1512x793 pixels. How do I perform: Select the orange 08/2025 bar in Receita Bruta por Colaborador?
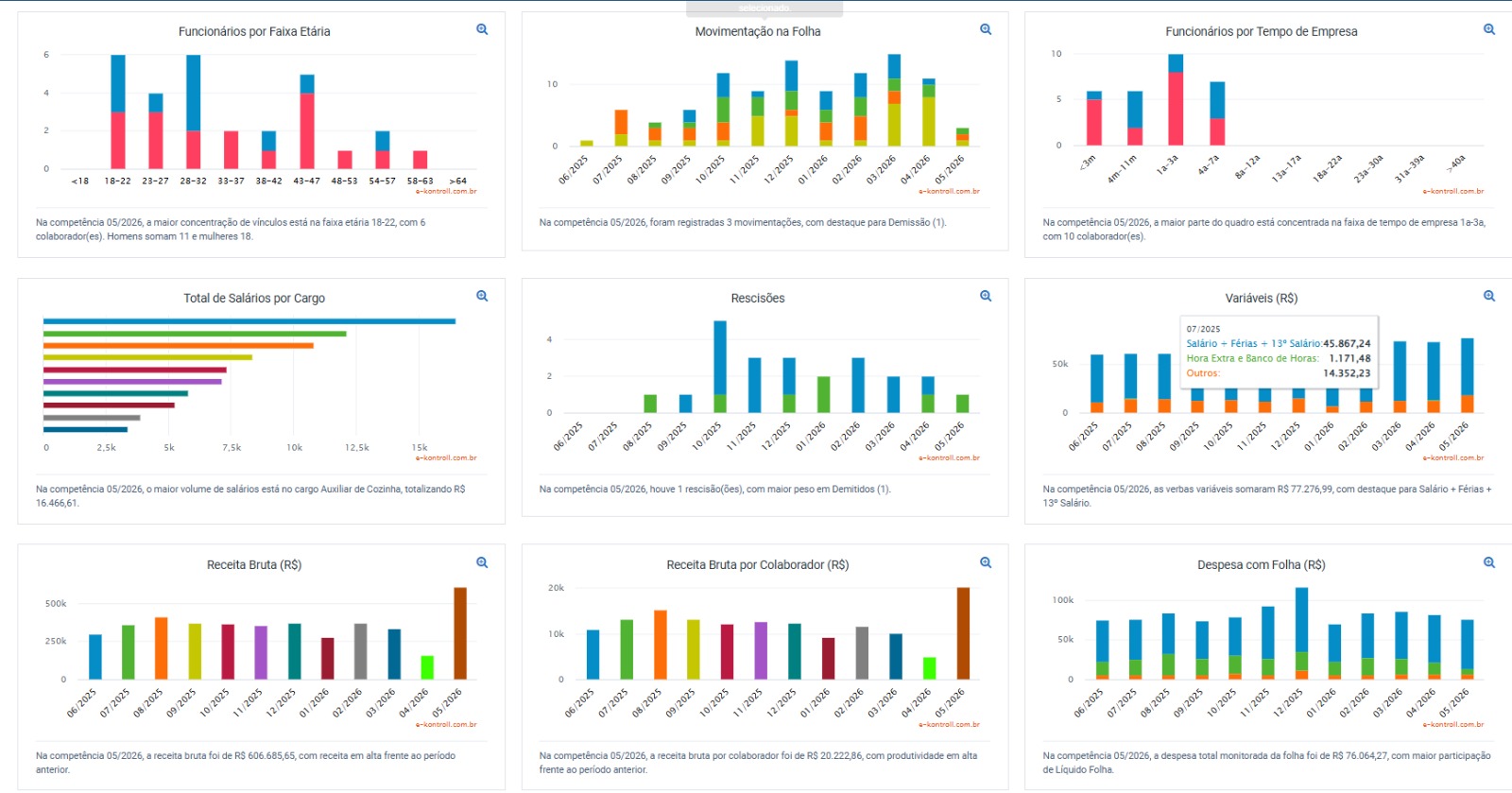tap(661, 645)
